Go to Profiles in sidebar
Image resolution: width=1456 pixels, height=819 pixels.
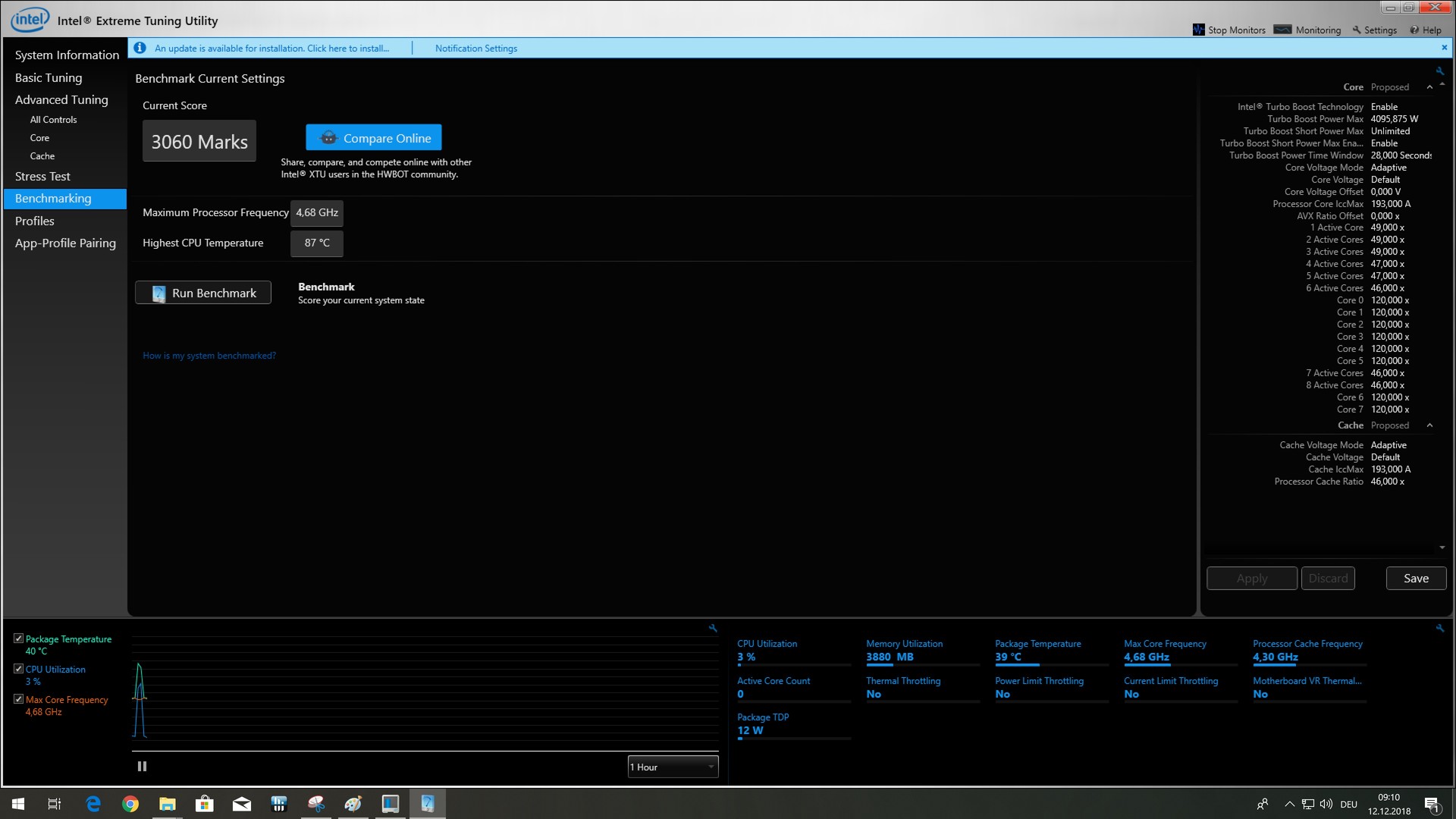35,221
